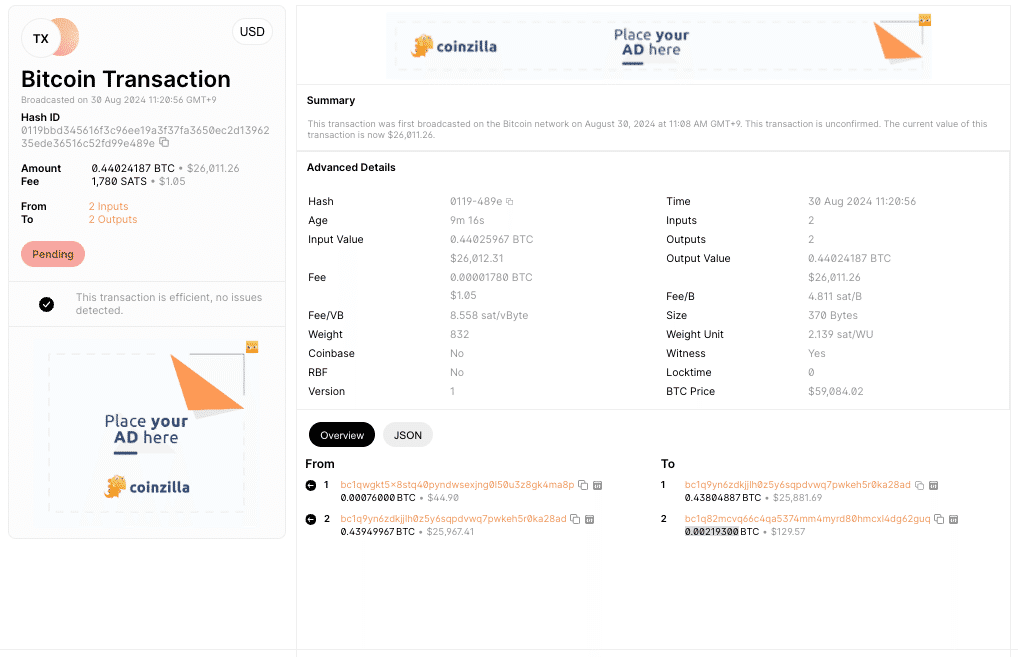This screenshot has width=1018, height=657.
Task: Click the small corner icon on the sidebar ad
Action: 252,347
